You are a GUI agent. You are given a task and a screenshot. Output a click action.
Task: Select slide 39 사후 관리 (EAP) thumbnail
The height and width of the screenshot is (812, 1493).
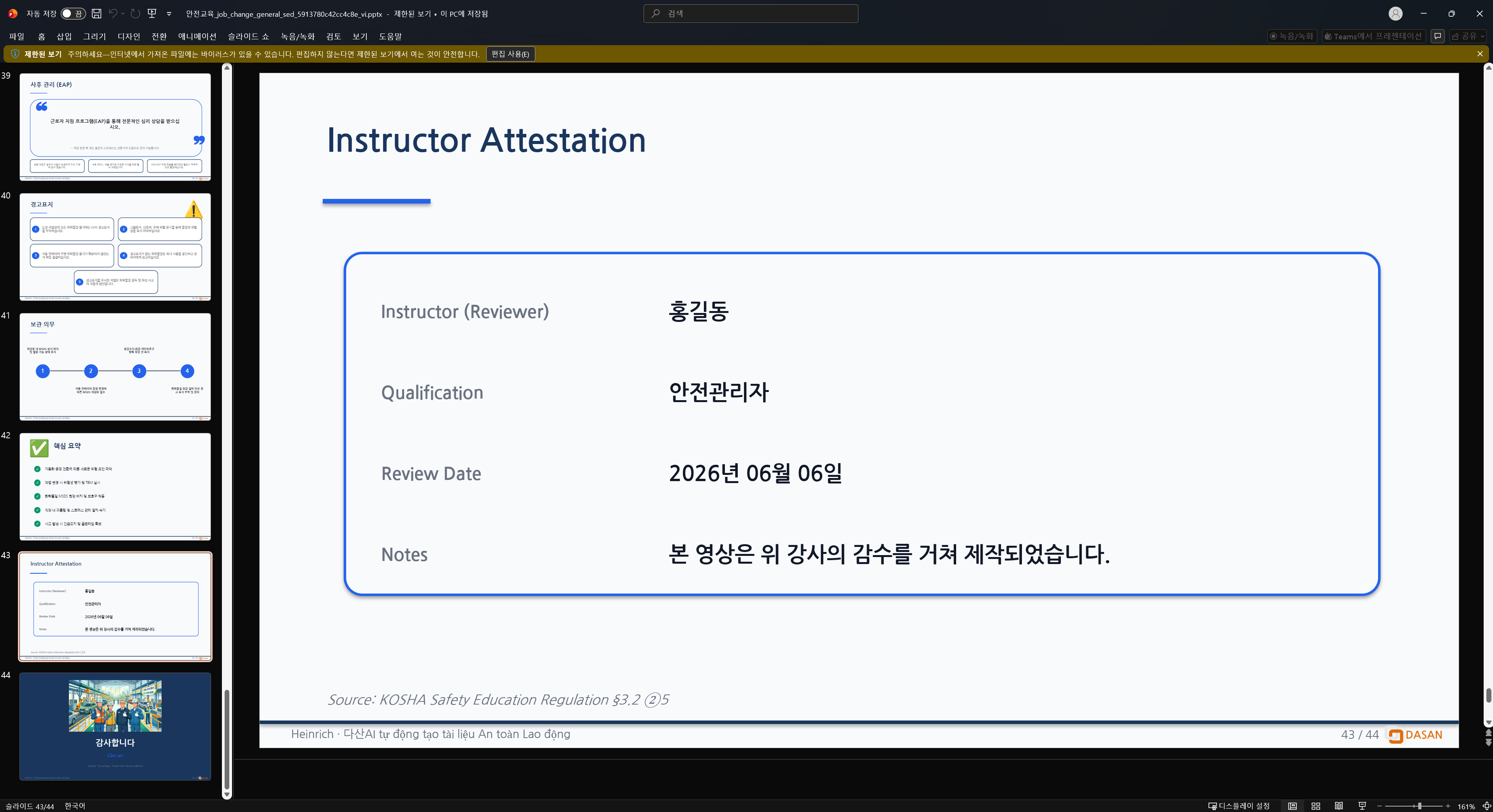tap(115, 127)
